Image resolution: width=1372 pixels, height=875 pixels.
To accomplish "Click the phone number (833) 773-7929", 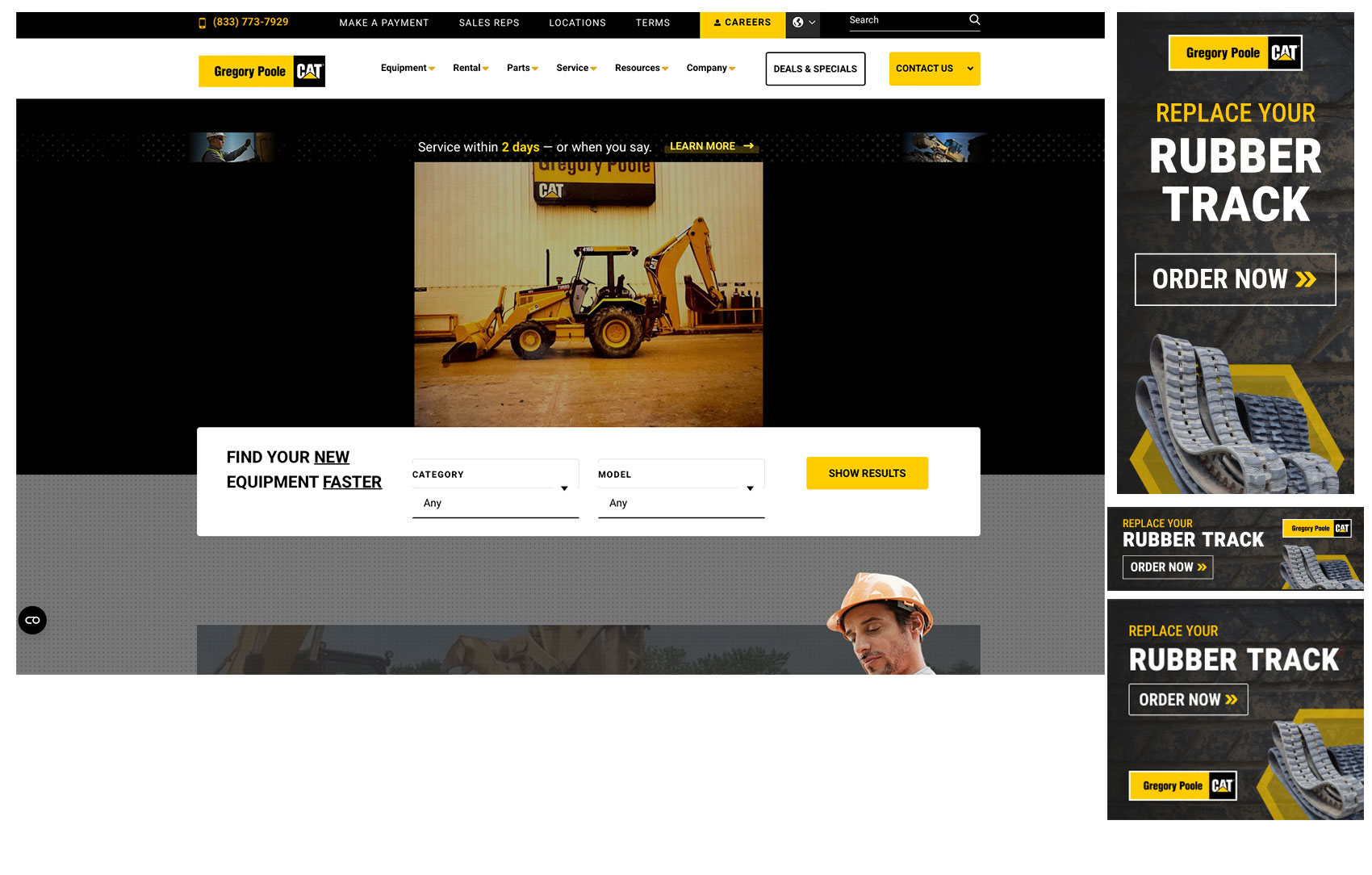I will tap(250, 23).
